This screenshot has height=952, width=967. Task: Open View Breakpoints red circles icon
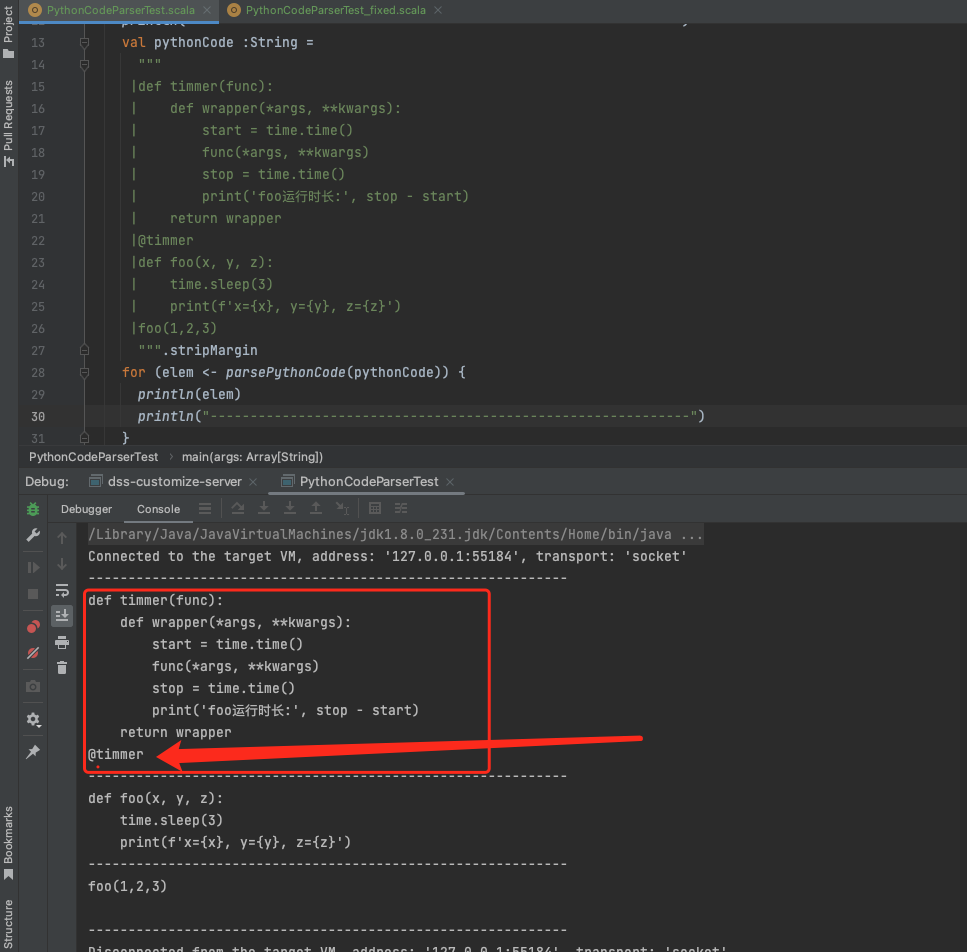(33, 626)
